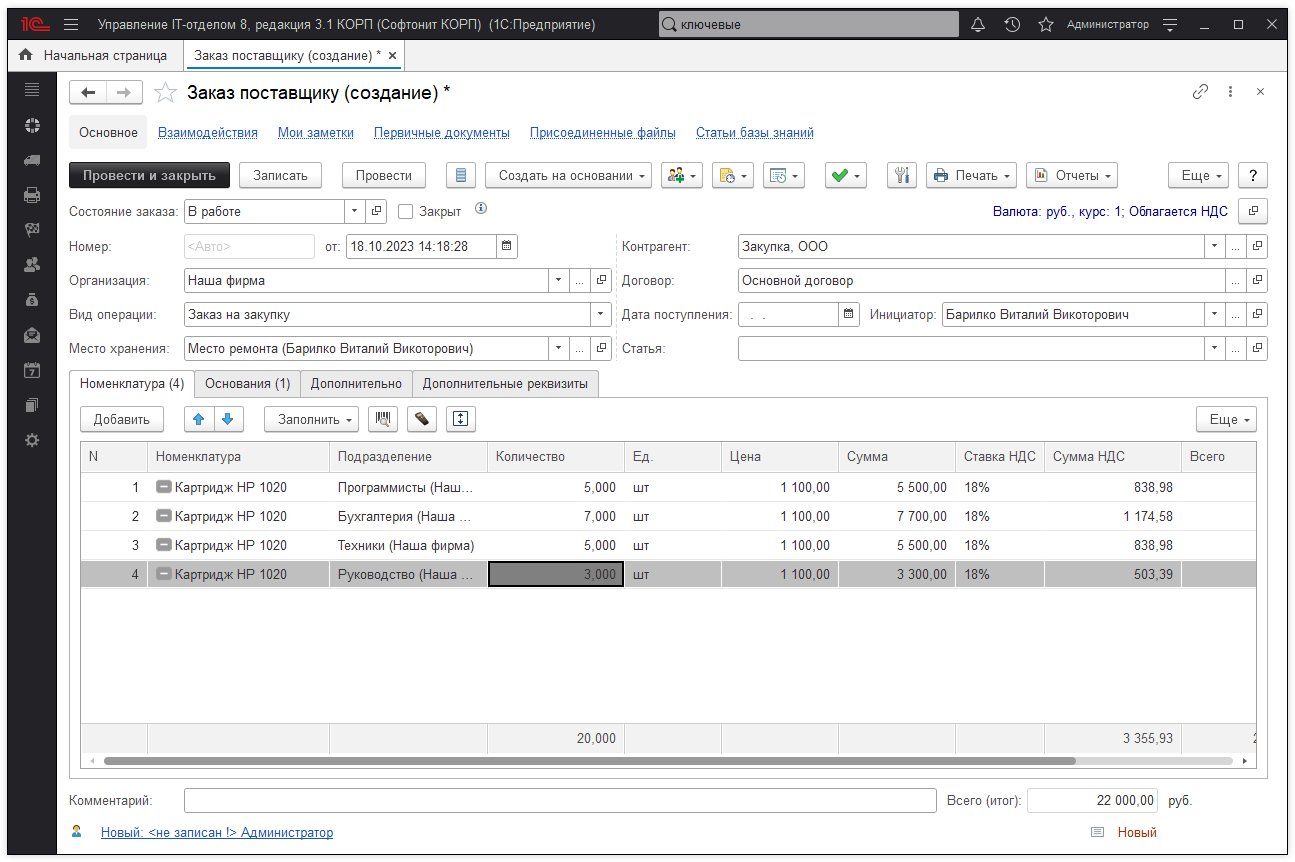This screenshot has width=1295, height=862.
Task: Open notifications bell in title bar
Action: [978, 24]
